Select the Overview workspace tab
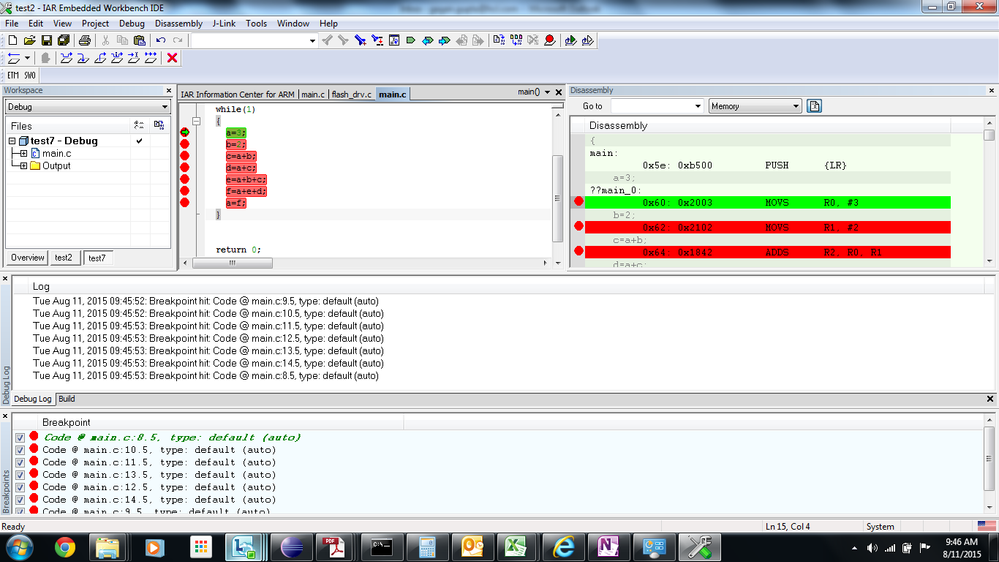 point(27,258)
